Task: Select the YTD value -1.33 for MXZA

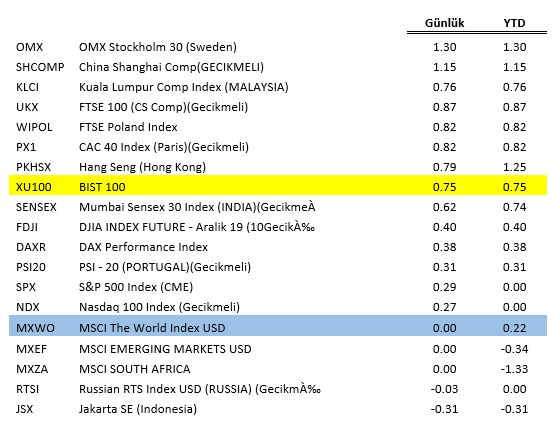Action: [514, 369]
